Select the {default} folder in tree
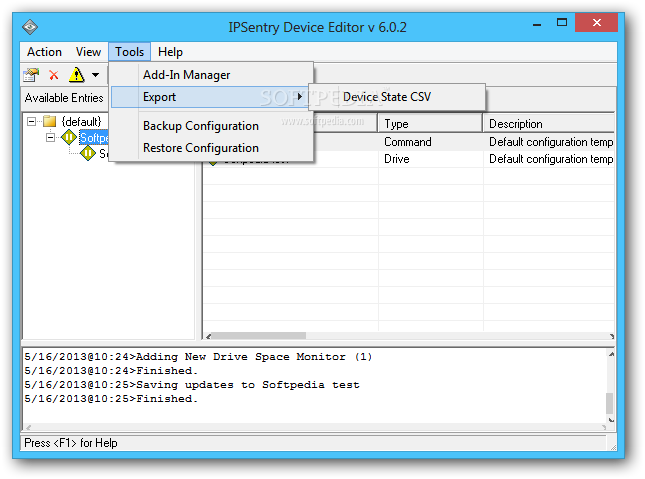645x479 pixels. [81, 121]
